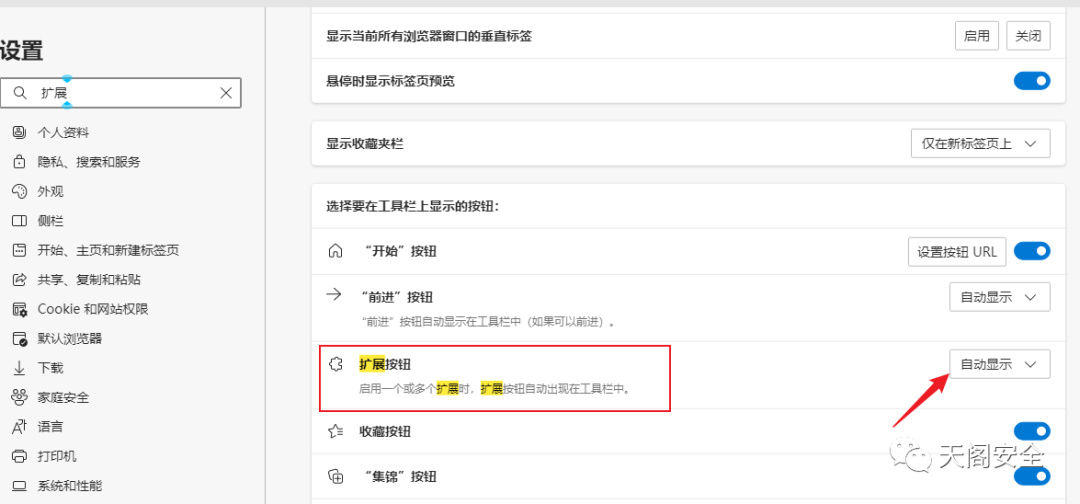Click the lock icon for 隐私、搜索和服务
Viewport: 1080px width, 504px height.
[x=18, y=162]
